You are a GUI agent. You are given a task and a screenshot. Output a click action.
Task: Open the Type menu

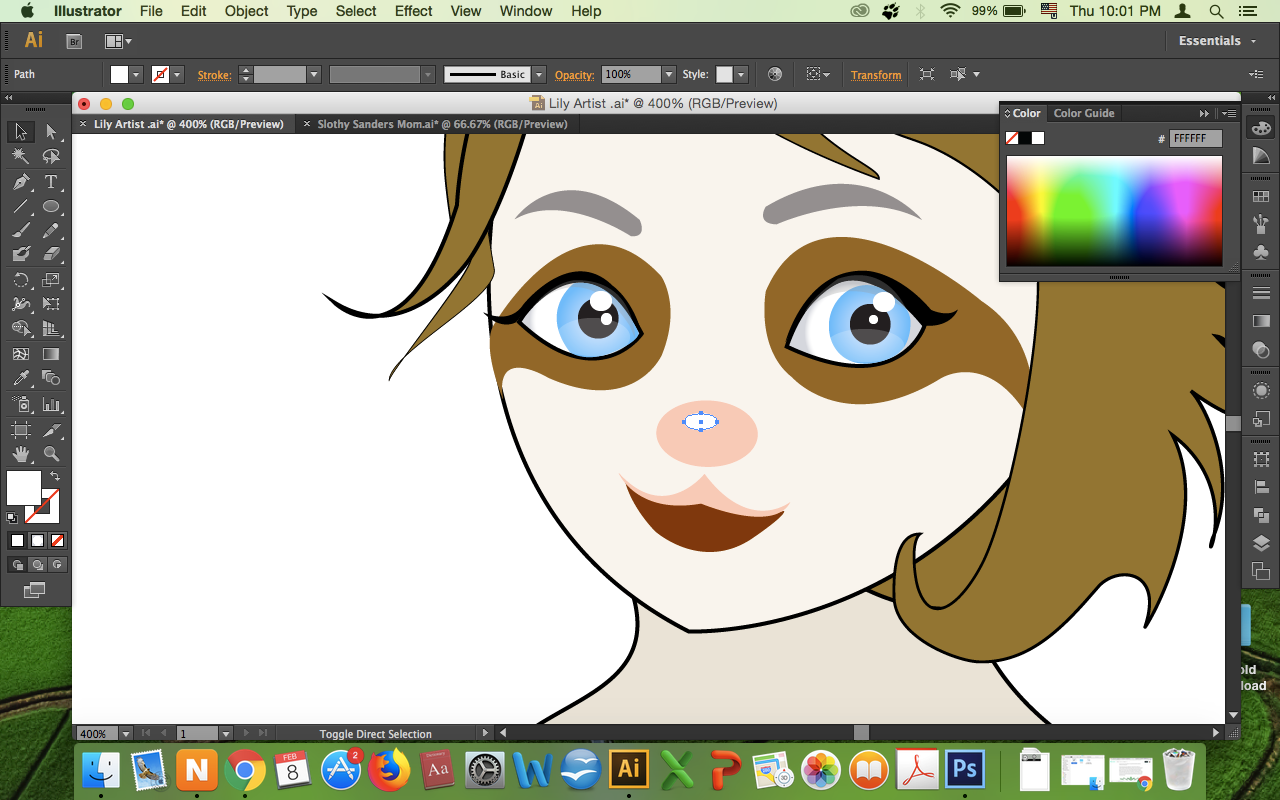pos(302,11)
